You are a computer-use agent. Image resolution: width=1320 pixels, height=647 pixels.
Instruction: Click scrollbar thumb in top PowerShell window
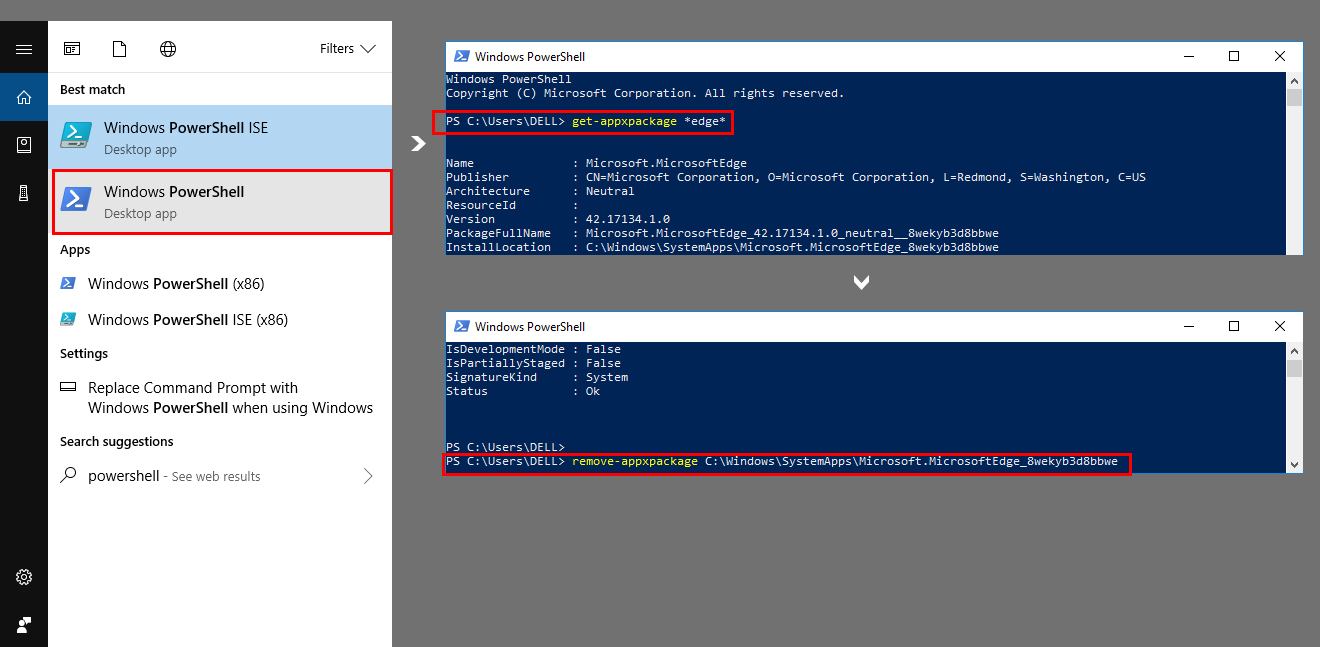tap(1294, 97)
